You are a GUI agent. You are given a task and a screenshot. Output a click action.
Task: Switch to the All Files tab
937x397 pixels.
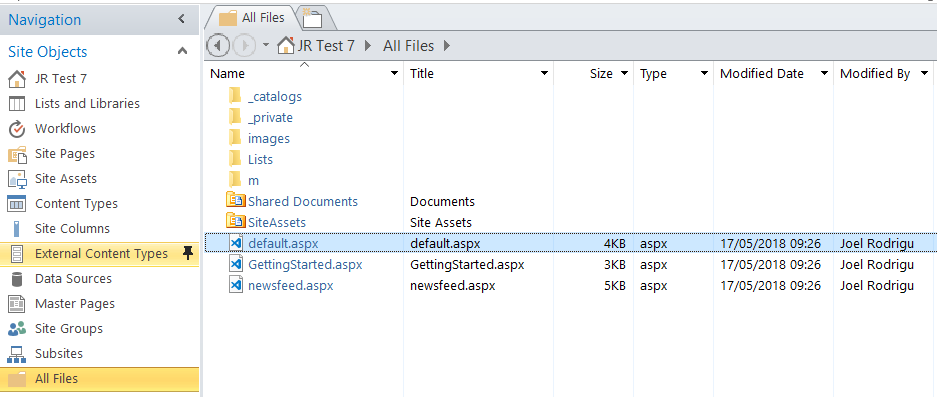tap(252, 18)
